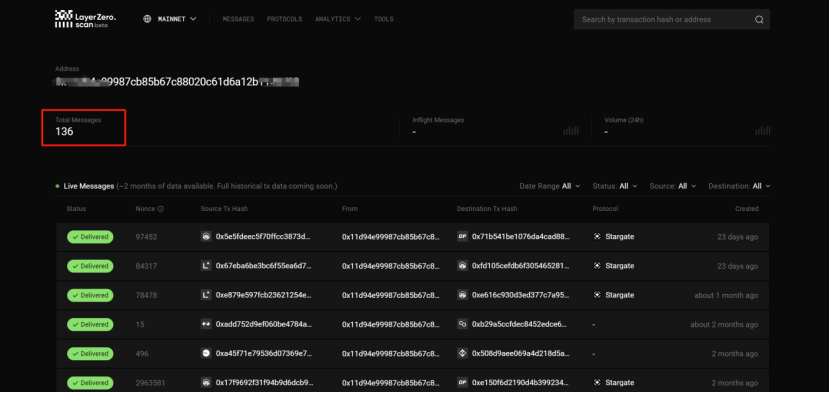Click destination chain icon beside 0xb29a5ccfdec8452edce6
Image resolution: width=829 pixels, height=393 pixels.
coord(463,324)
